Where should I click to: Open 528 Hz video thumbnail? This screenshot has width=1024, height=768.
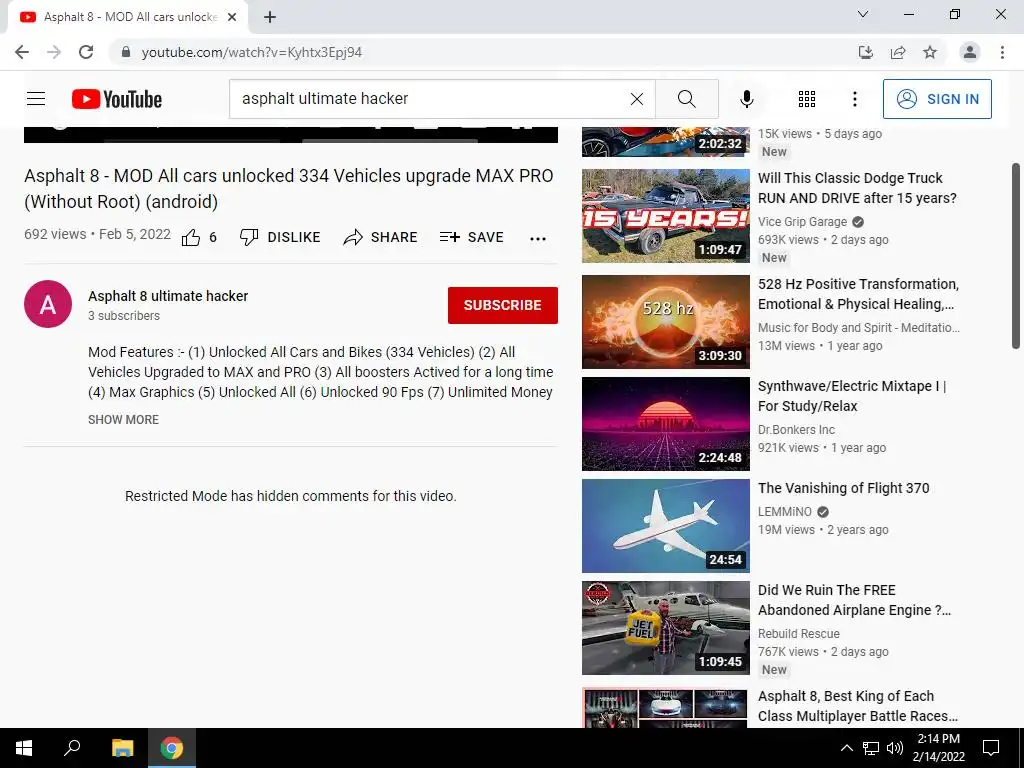point(665,322)
